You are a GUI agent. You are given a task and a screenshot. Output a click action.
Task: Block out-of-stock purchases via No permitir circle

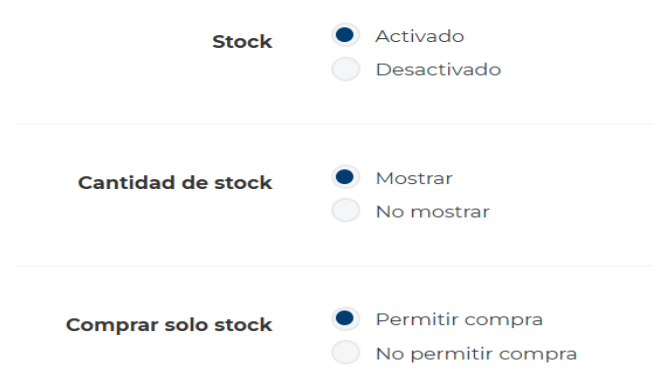tap(345, 352)
